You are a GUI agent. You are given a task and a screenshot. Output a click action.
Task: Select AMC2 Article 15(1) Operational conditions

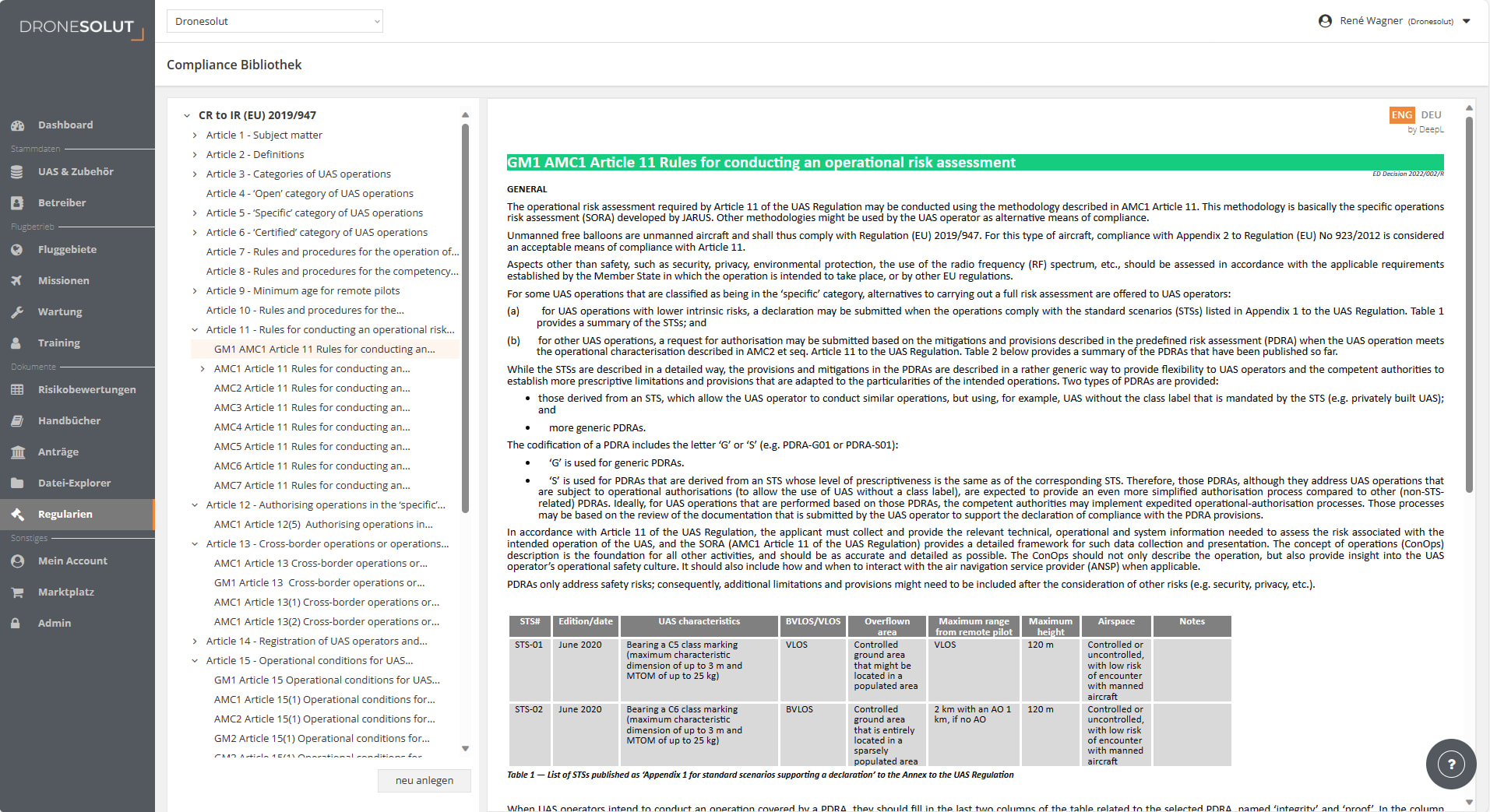tap(325, 719)
